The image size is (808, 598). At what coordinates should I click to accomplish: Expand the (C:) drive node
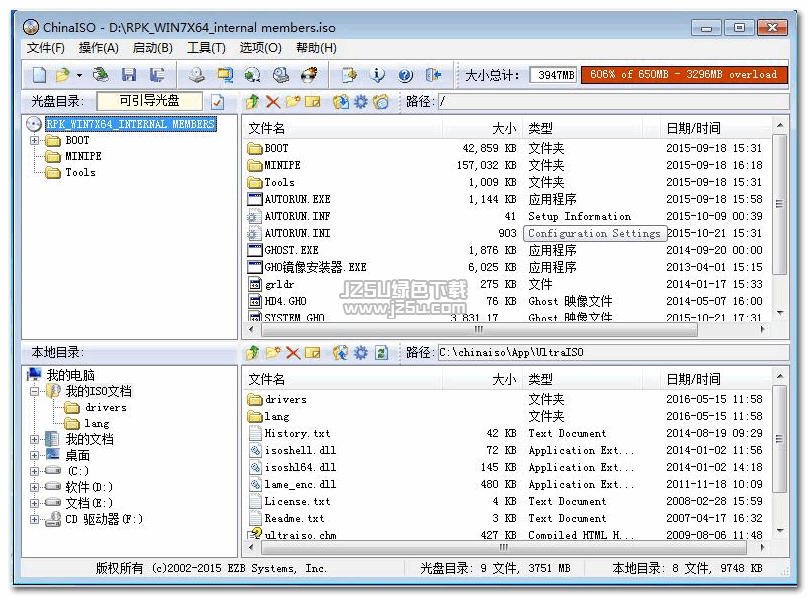tap(34, 471)
